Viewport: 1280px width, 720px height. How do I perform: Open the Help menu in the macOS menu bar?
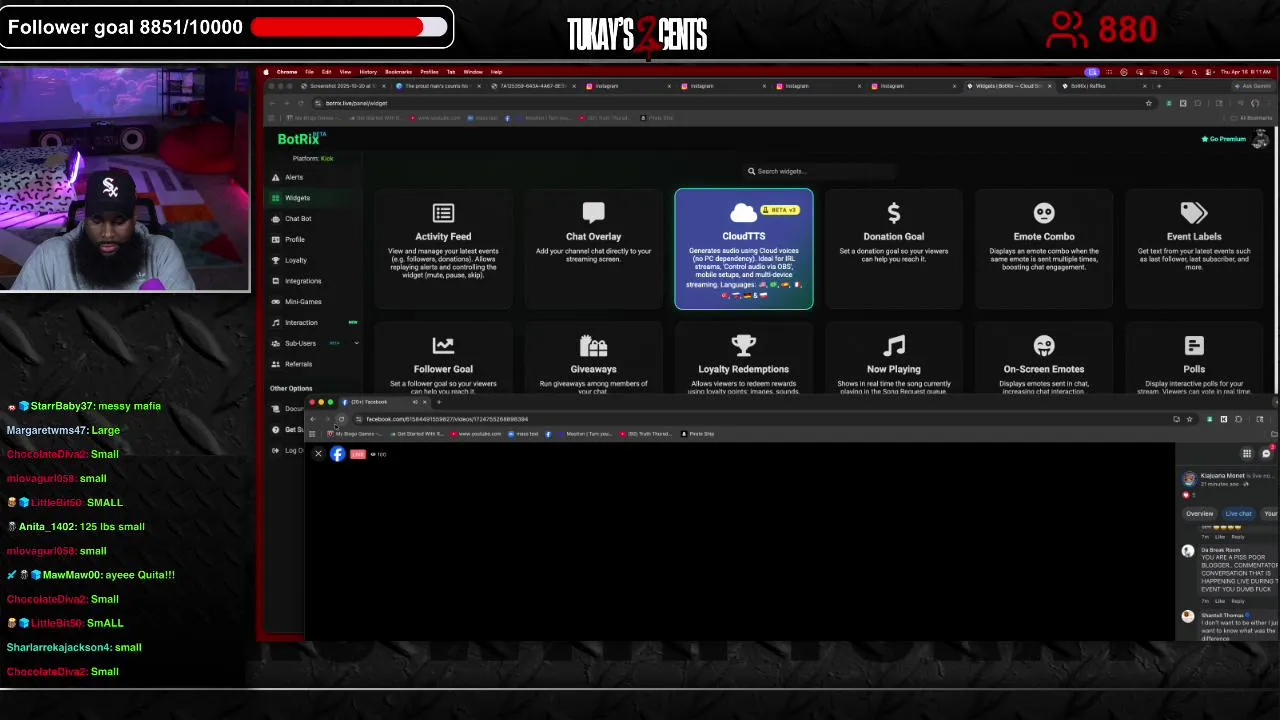(496, 72)
